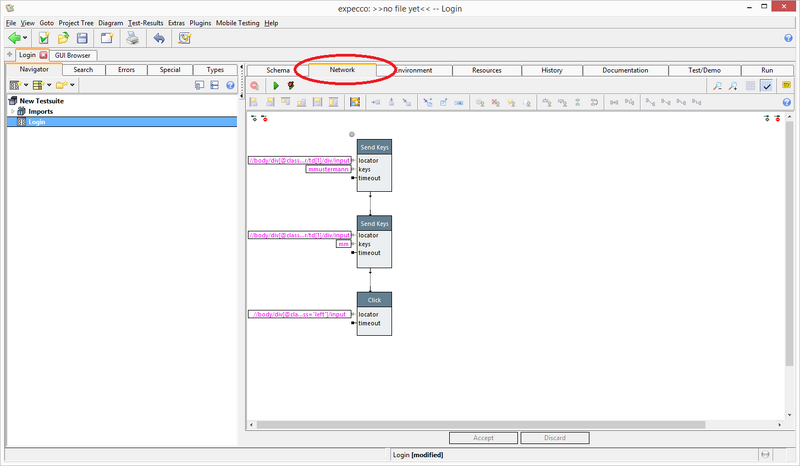This screenshot has height=466, width=800.
Task: Click the Discard button
Action: [554, 438]
